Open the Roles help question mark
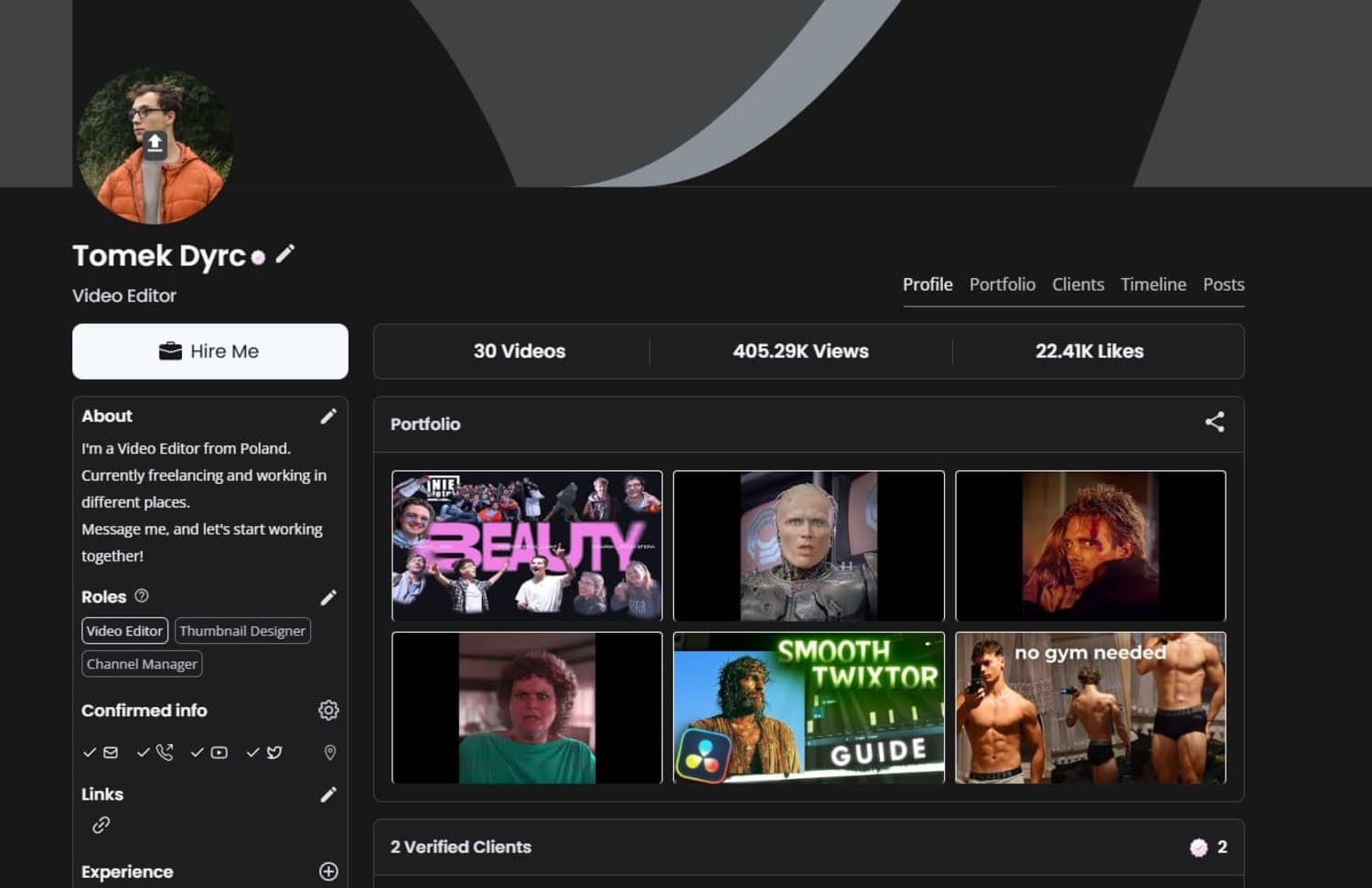1372x888 pixels. coord(142,595)
